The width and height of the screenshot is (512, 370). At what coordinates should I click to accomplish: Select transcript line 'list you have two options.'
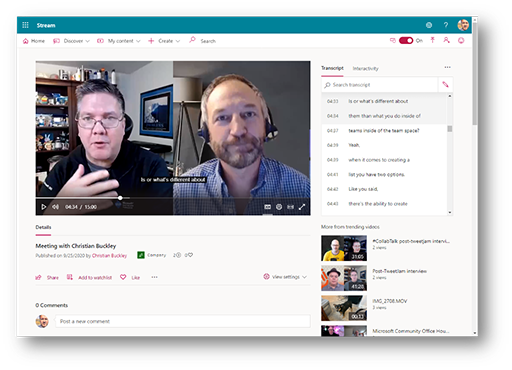384,175
